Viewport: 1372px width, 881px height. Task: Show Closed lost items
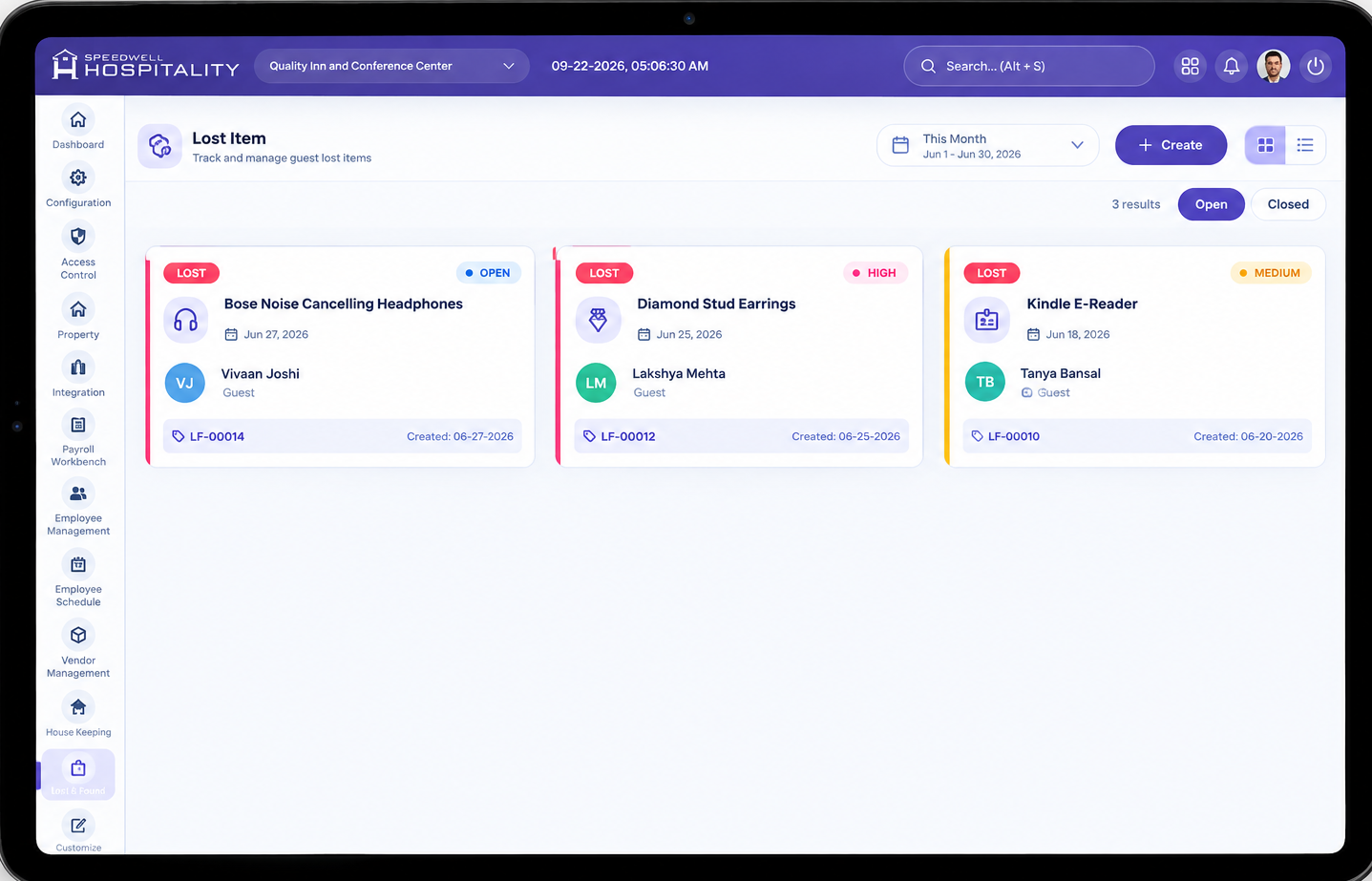1288,204
